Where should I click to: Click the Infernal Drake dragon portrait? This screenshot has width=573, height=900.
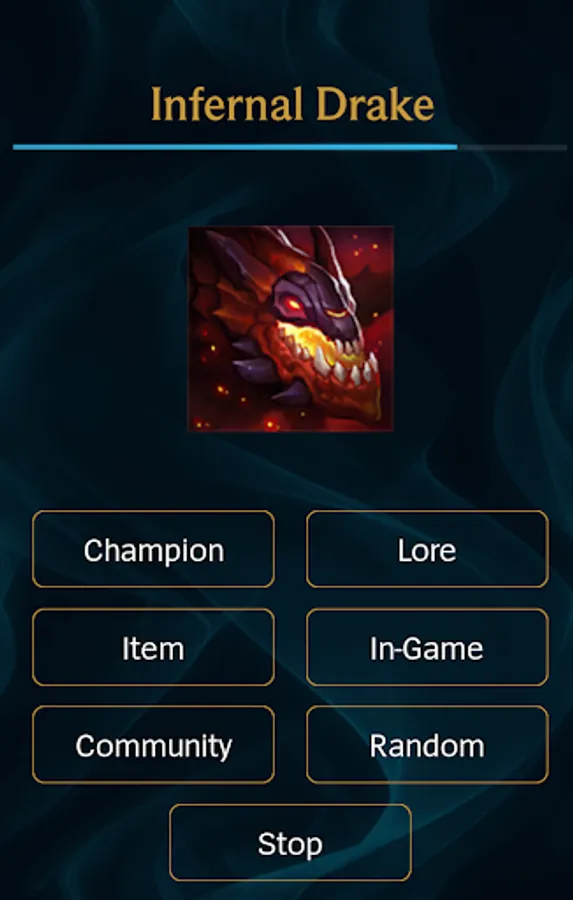click(291, 328)
